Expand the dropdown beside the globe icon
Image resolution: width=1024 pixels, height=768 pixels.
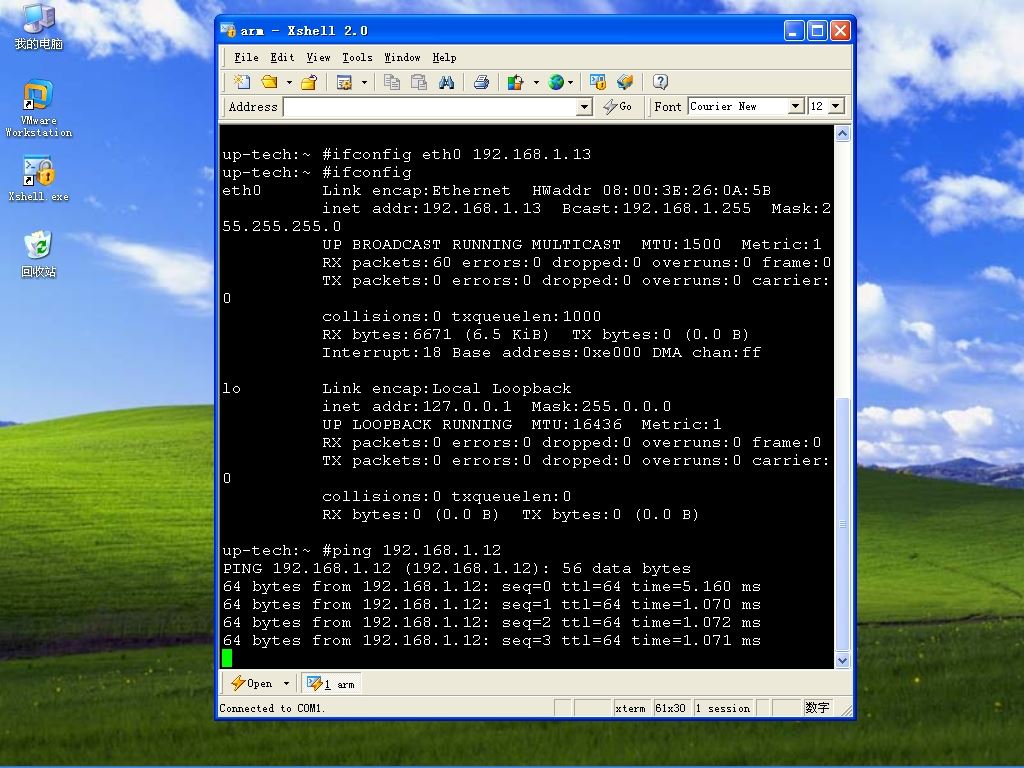(571, 82)
